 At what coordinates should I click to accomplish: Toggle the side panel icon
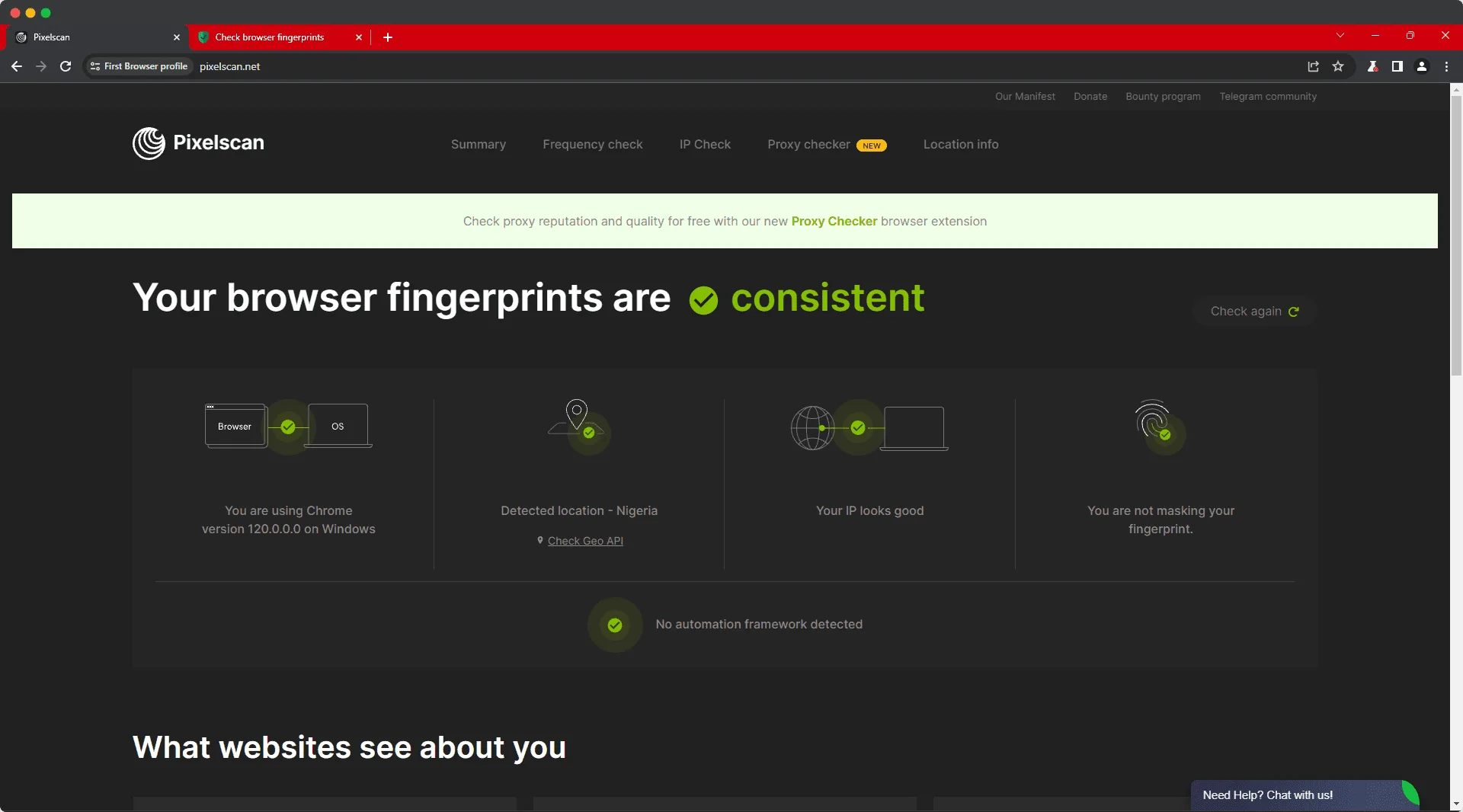point(1397,66)
